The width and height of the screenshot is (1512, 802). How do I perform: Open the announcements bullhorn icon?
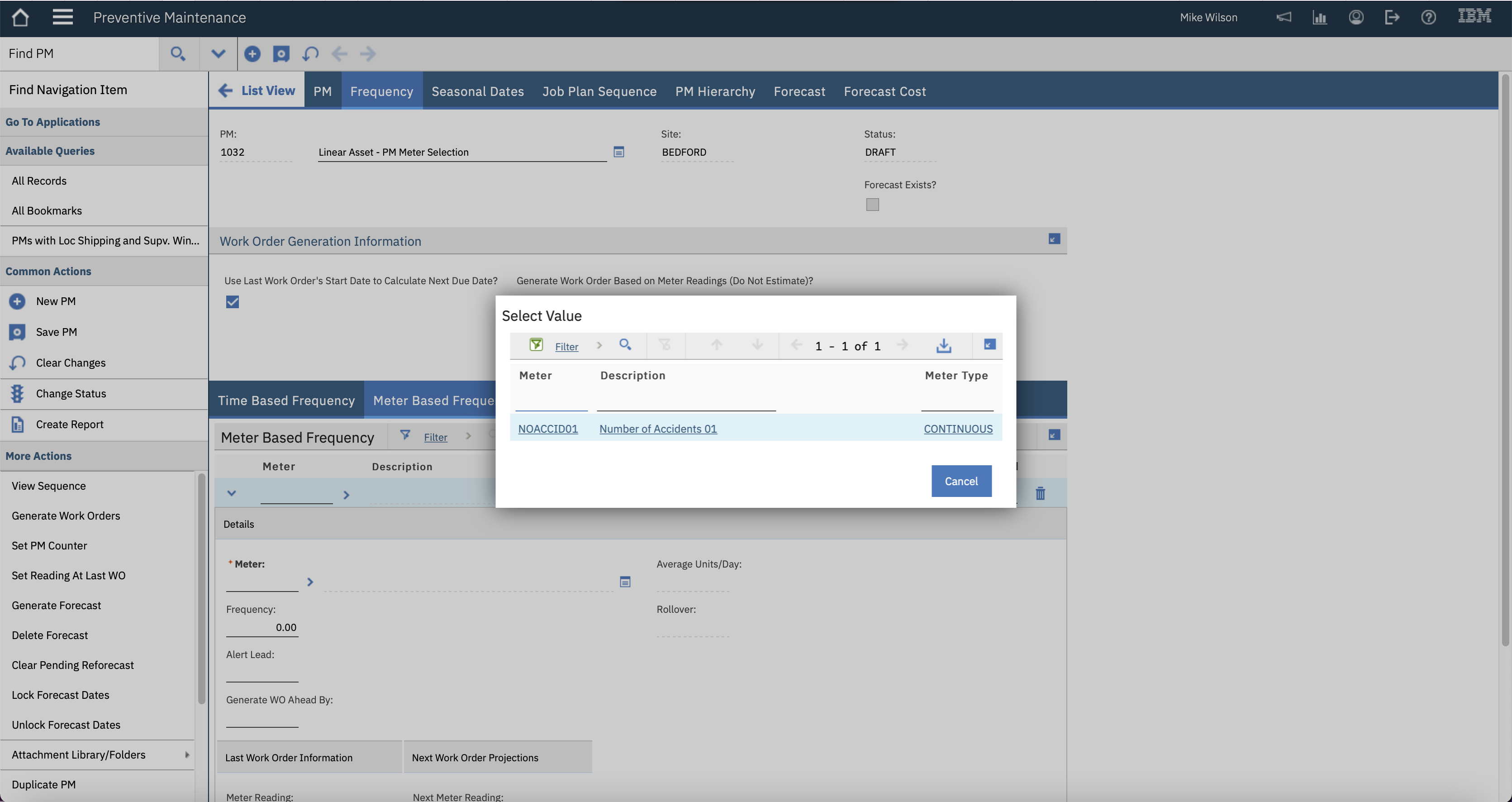point(1284,17)
